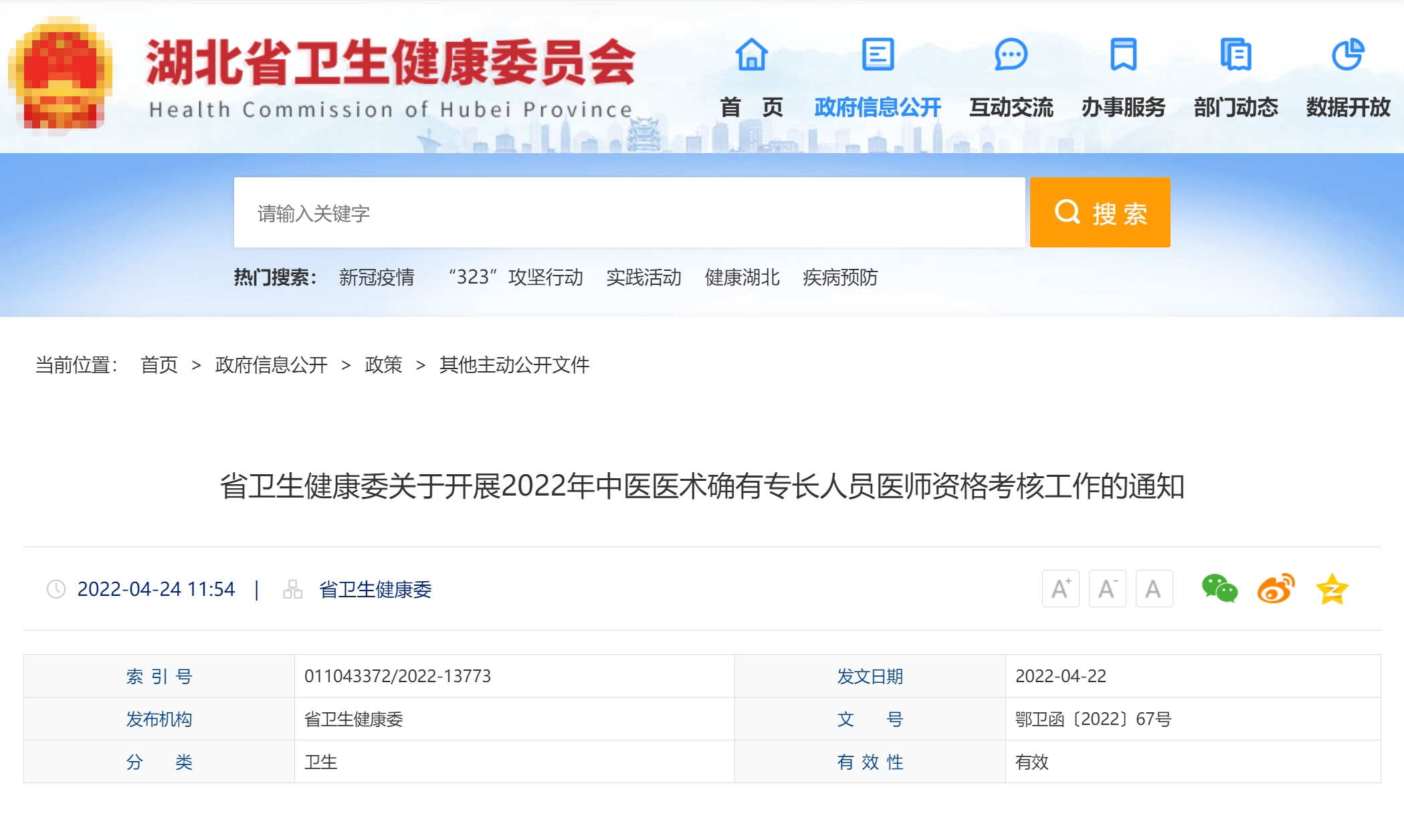Reset font size with plain A button
The image size is (1404, 840).
1153,589
